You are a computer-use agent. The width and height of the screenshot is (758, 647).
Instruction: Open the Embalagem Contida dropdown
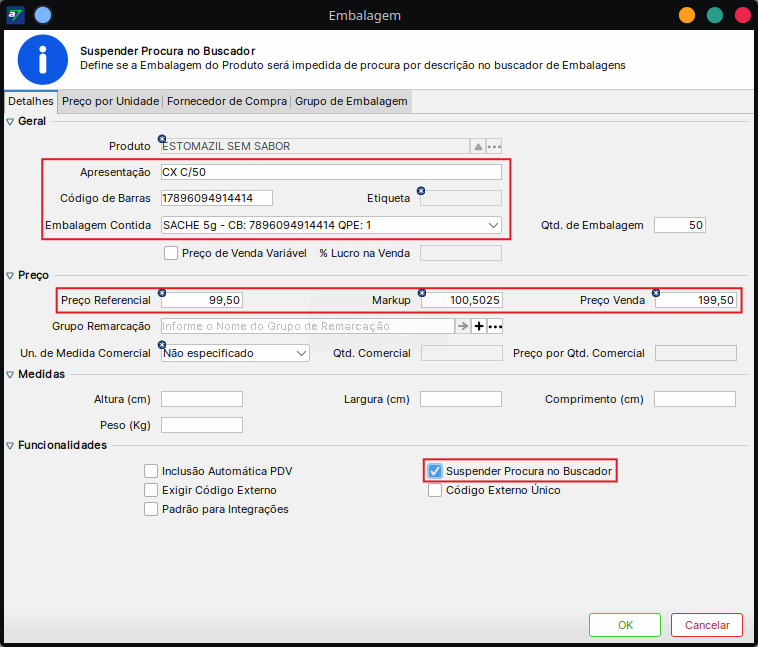(x=493, y=225)
